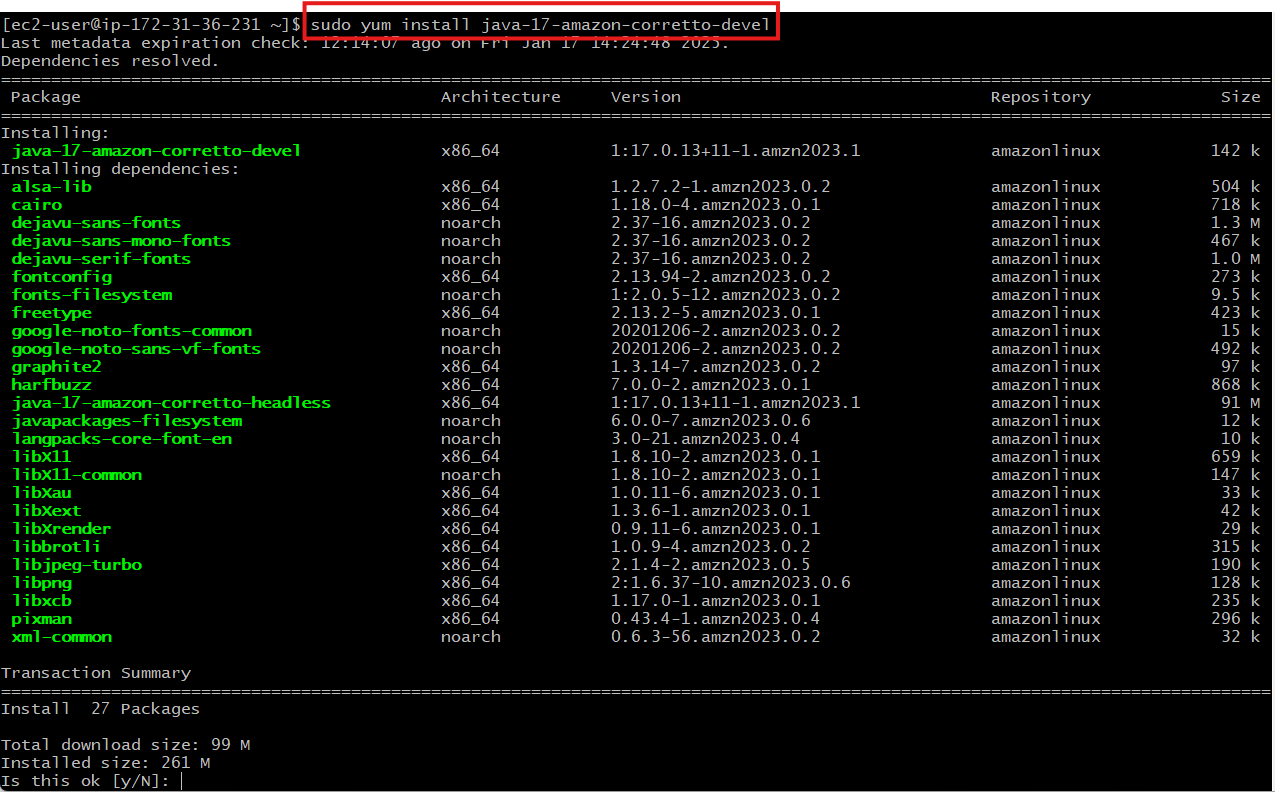Select the command text 'sudo yum install java-17-amazon-corretto-devel'
Screen dimensions: 1275x792
[540, 24]
